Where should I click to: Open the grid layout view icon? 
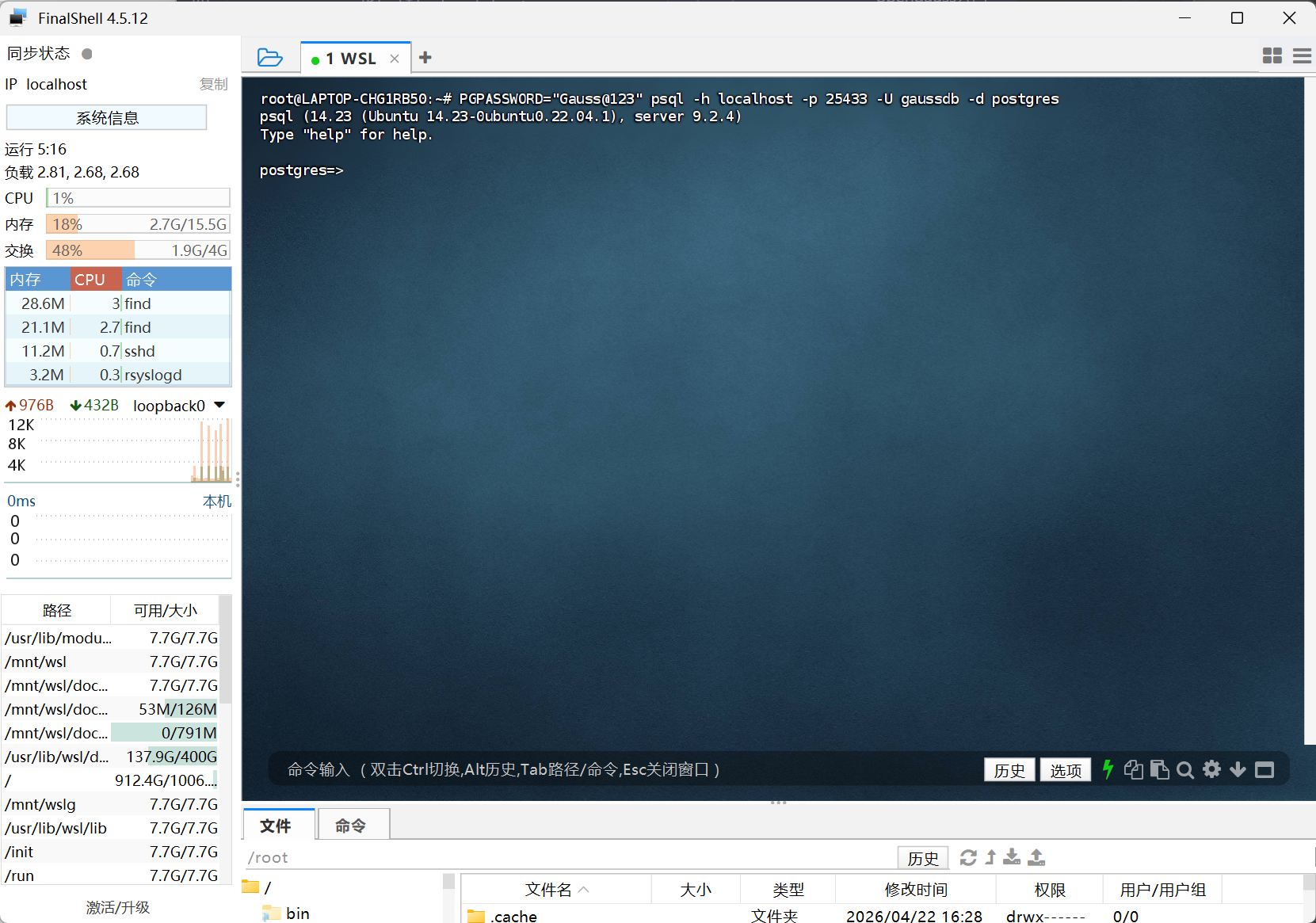tap(1272, 55)
